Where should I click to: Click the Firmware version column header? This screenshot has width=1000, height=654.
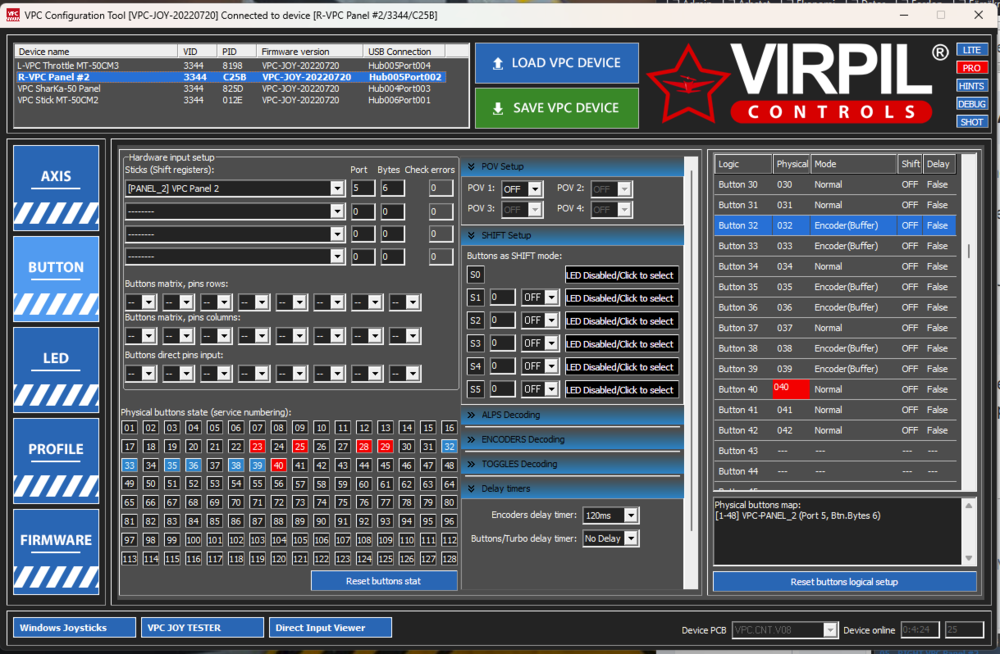tap(309, 52)
